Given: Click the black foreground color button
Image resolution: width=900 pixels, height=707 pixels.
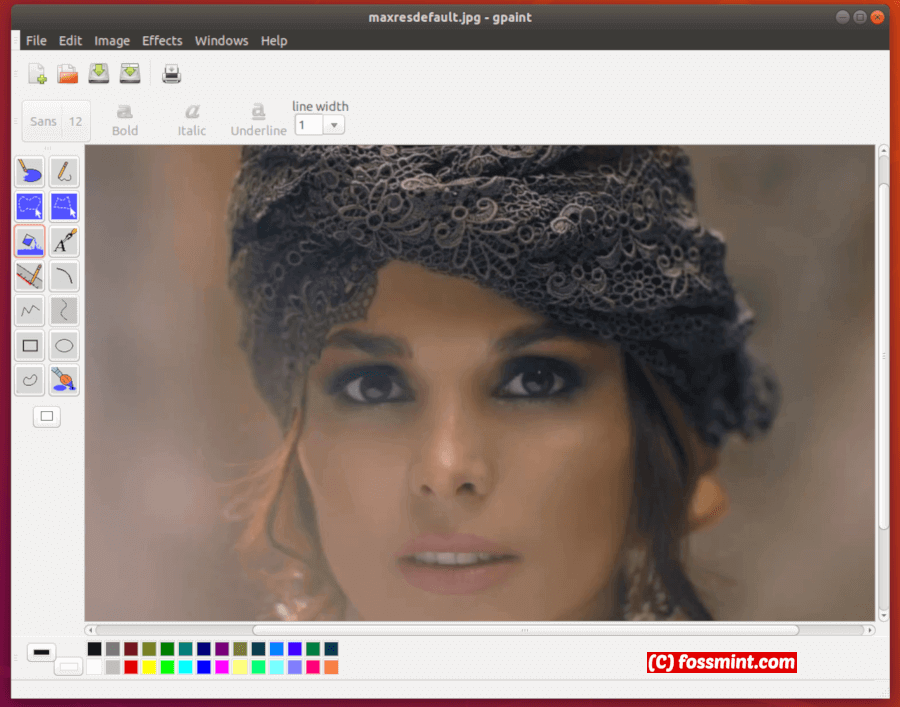Looking at the screenshot, I should [41, 652].
